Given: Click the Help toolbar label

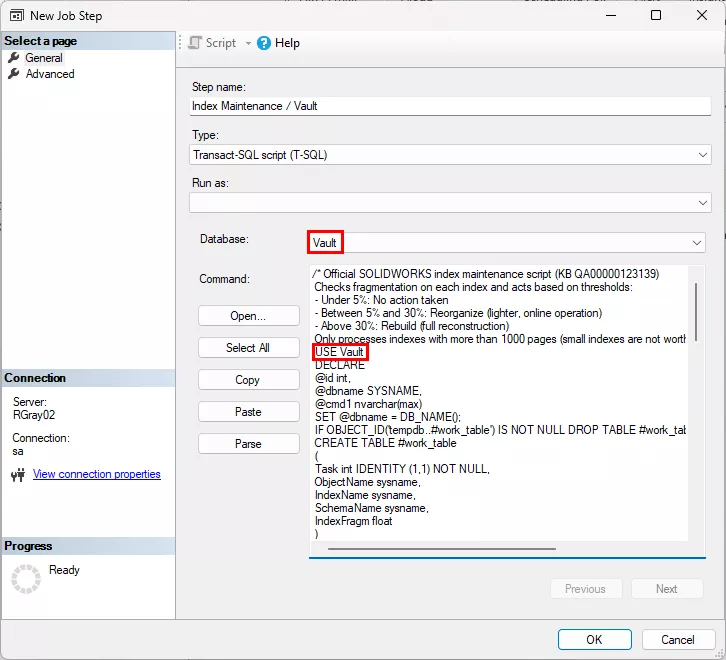Looking at the screenshot, I should coord(287,43).
